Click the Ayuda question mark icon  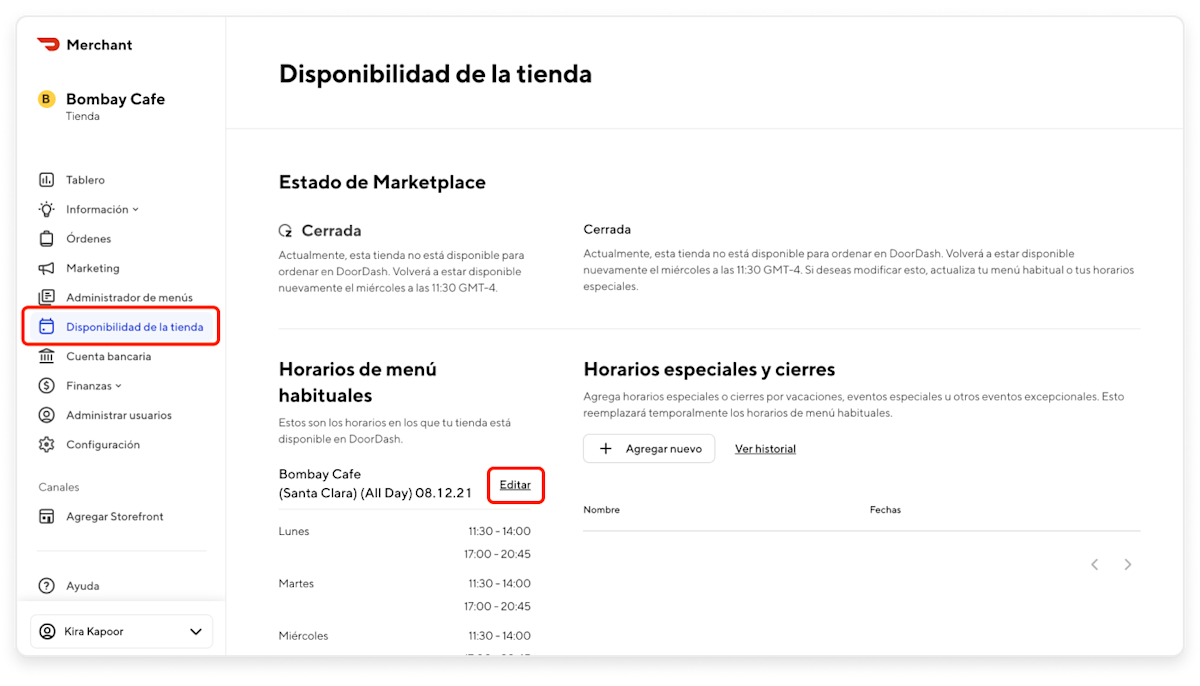[x=46, y=586]
